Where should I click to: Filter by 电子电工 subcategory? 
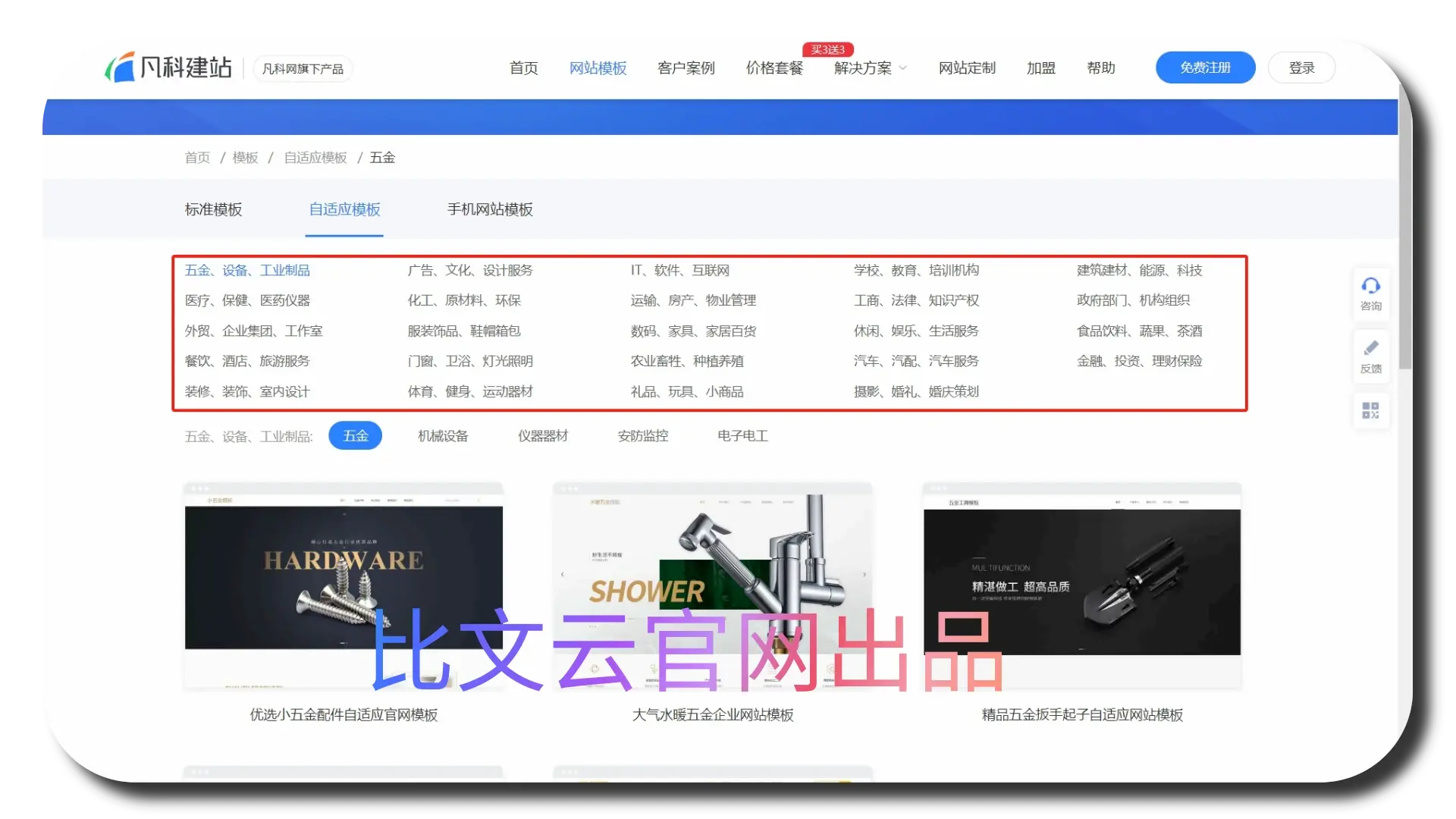click(742, 436)
